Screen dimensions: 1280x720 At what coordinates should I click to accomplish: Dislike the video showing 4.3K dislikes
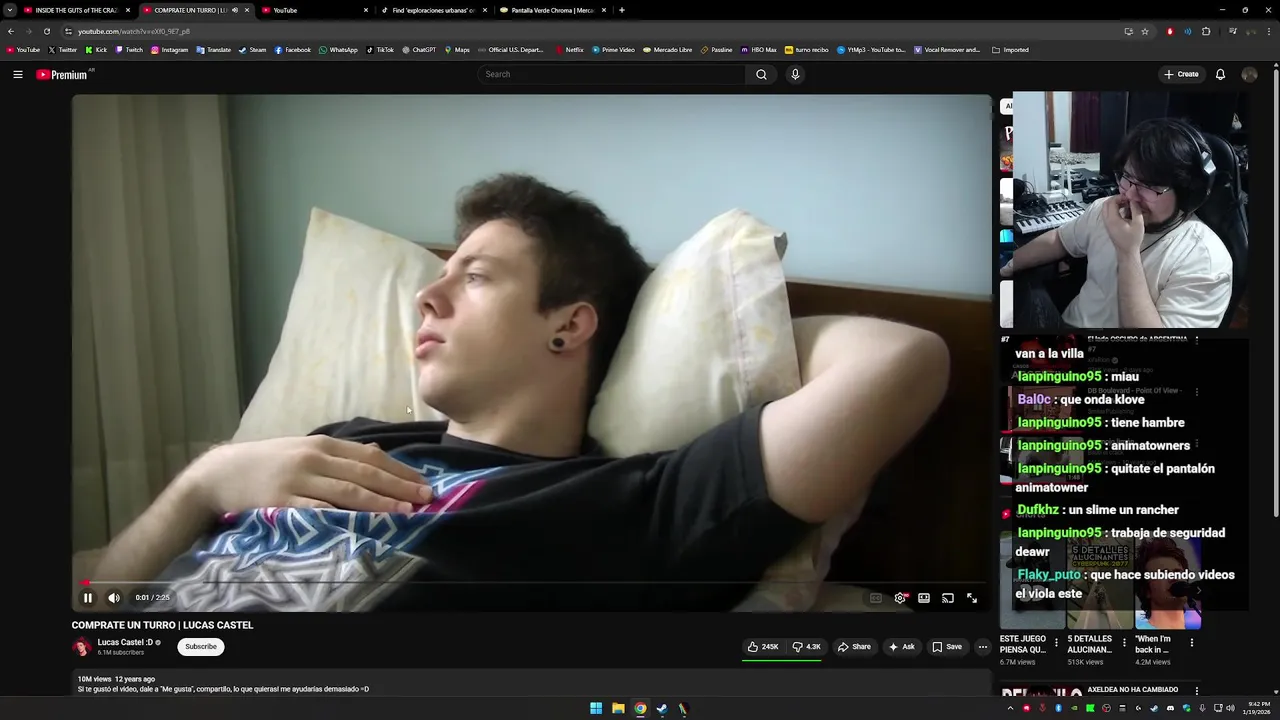[807, 647]
